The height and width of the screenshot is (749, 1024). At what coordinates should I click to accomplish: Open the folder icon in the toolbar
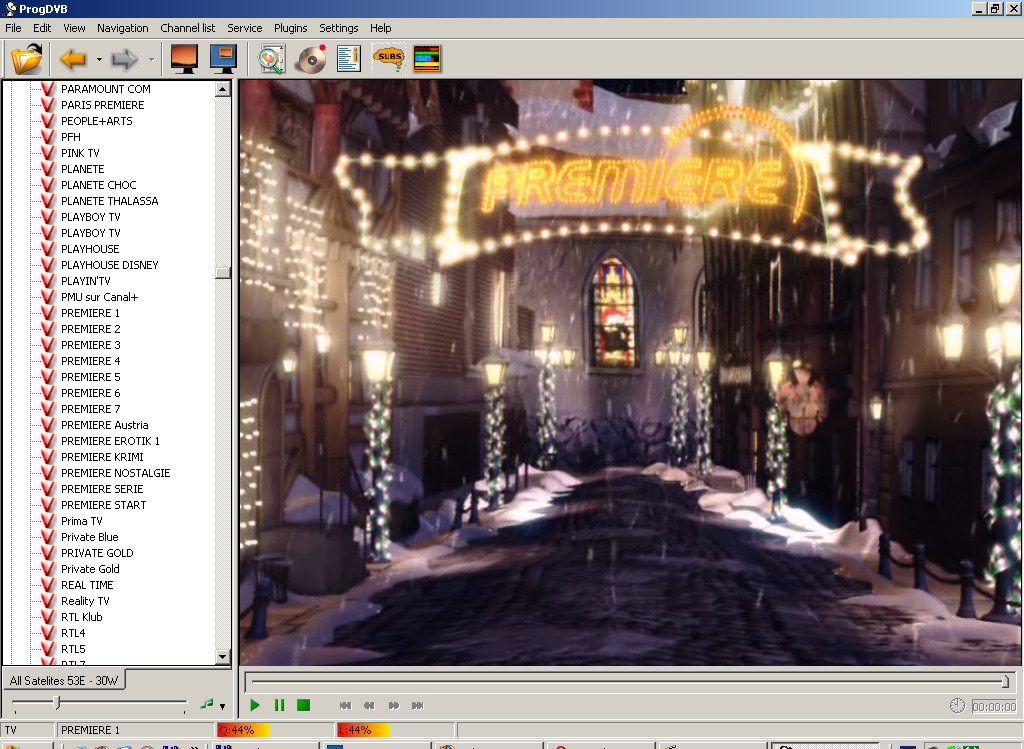click(x=27, y=59)
